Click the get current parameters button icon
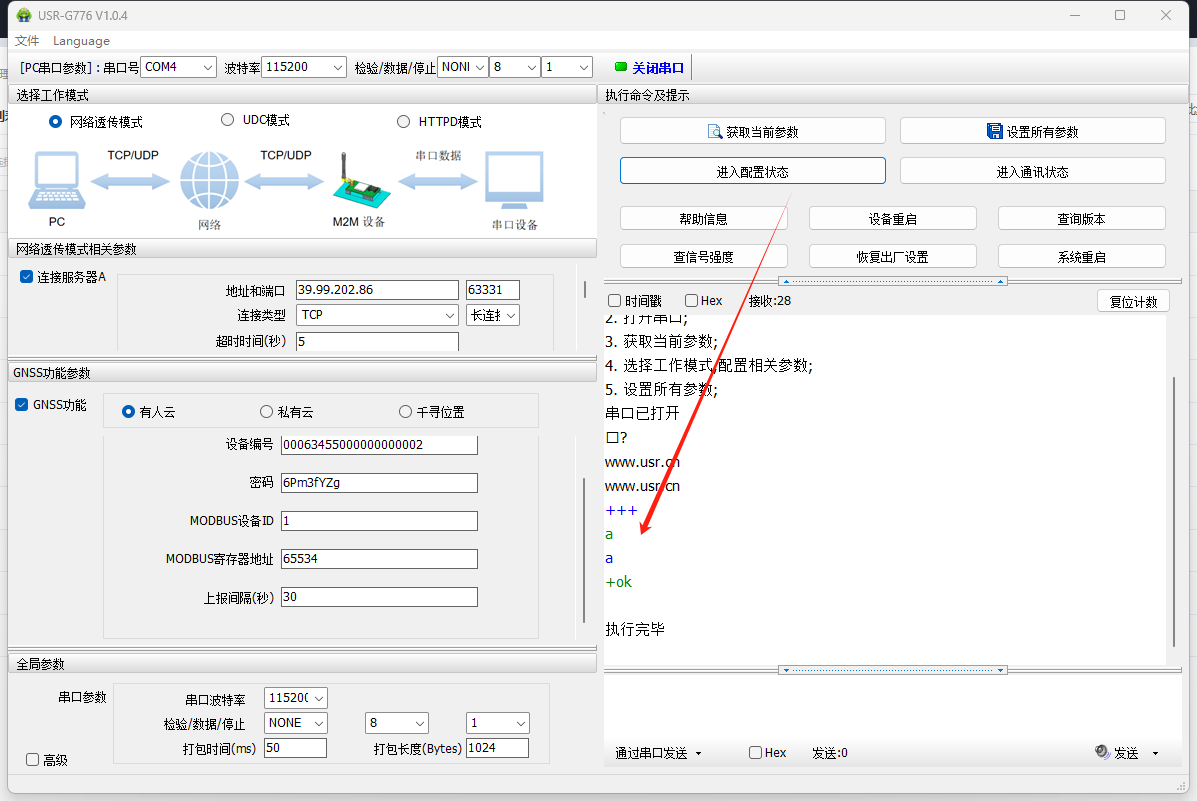This screenshot has width=1197, height=801. click(x=714, y=131)
